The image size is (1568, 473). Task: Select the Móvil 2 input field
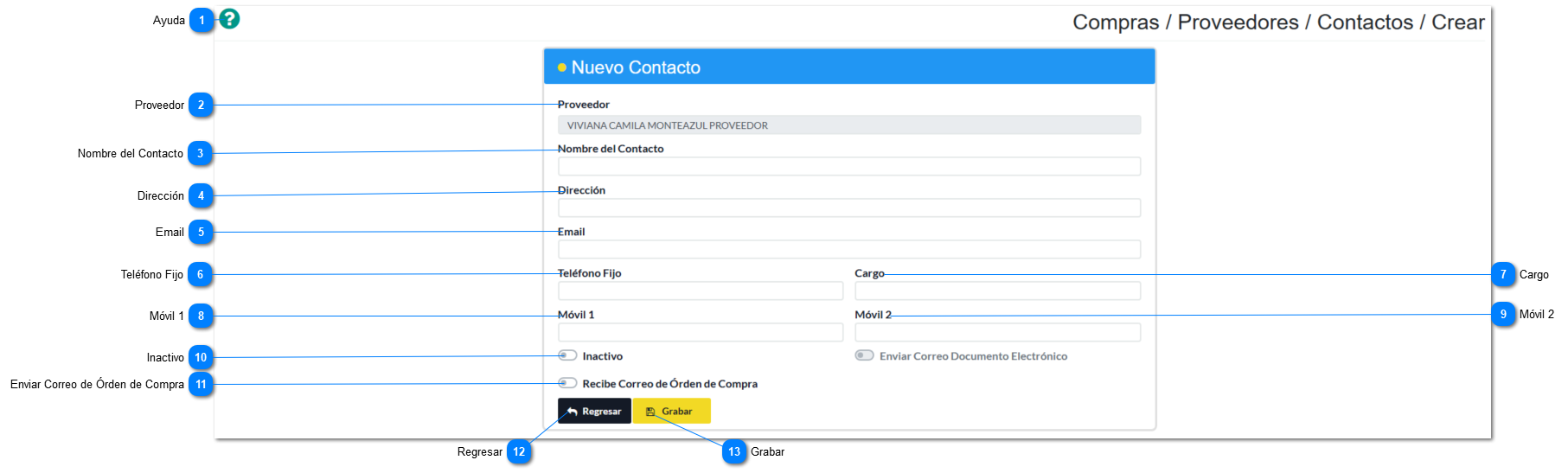tap(998, 332)
